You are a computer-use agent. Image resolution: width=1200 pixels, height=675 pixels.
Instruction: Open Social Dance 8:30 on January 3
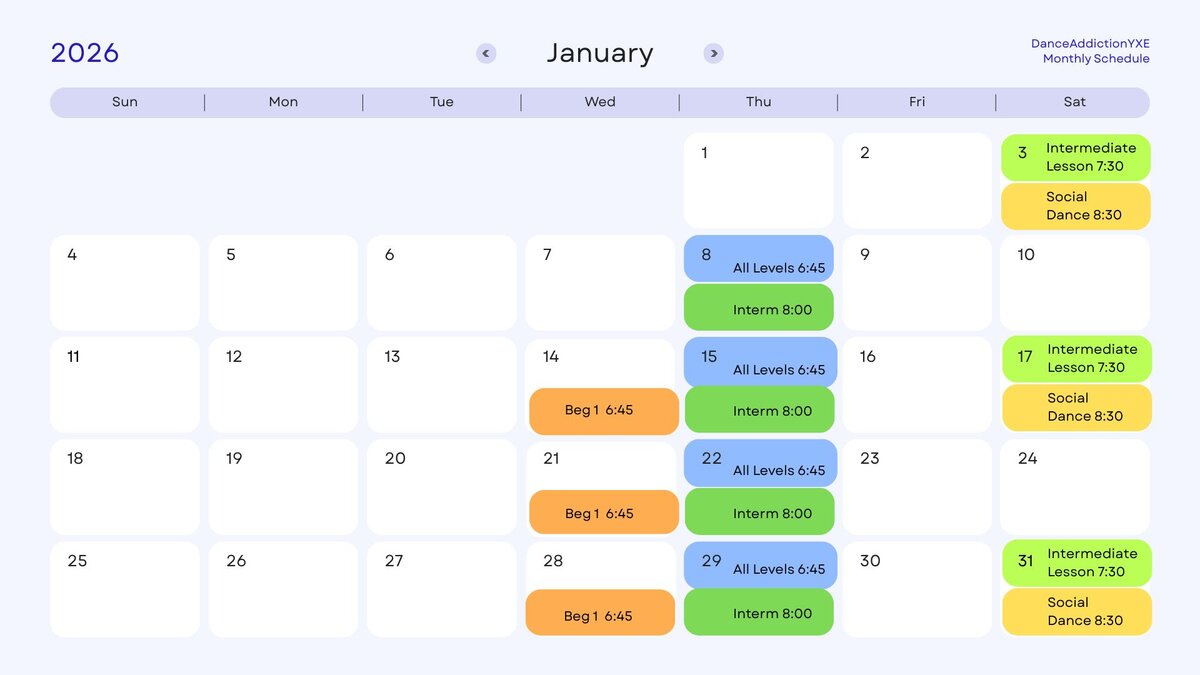click(x=1076, y=206)
